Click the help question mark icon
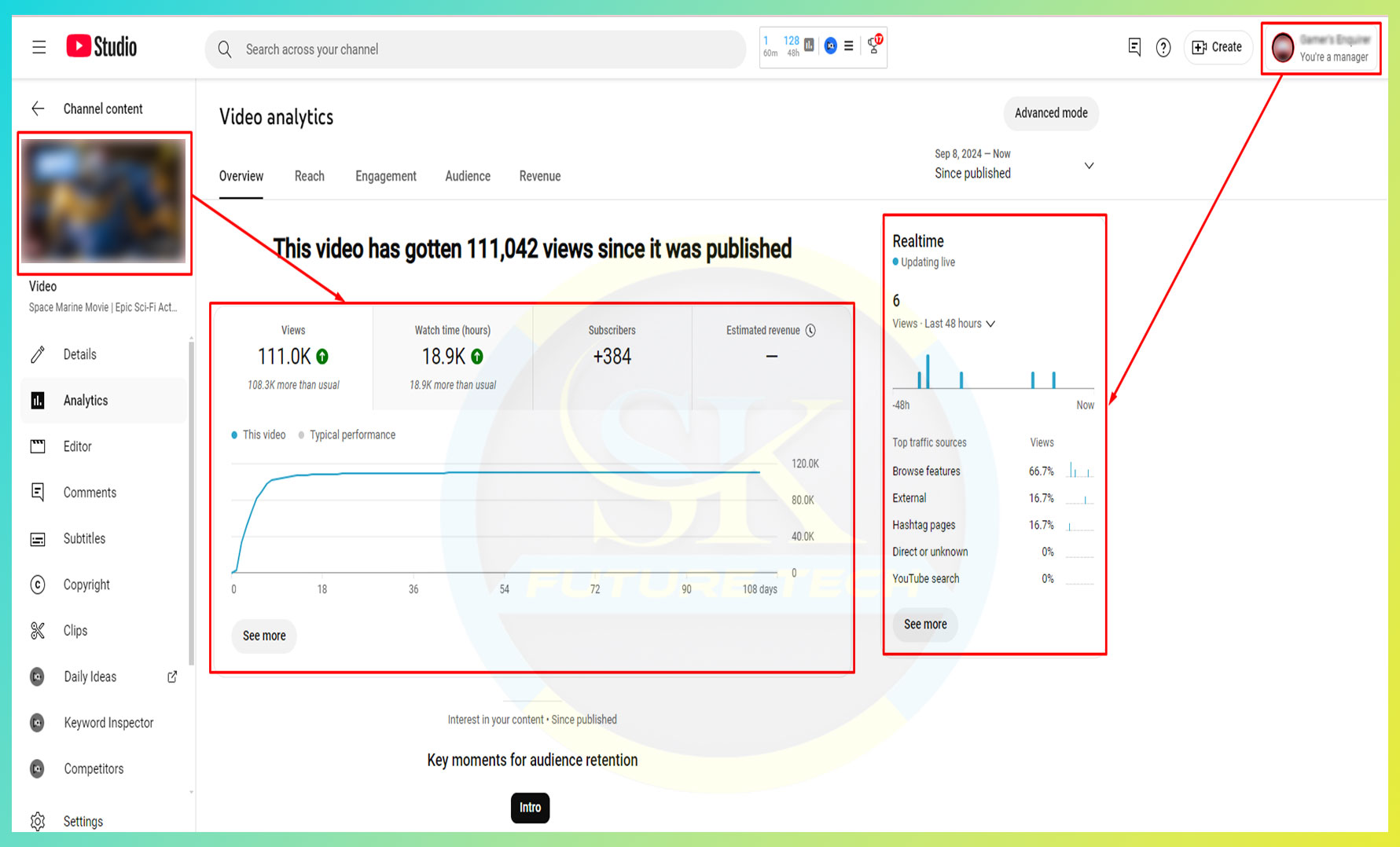 point(1163,48)
